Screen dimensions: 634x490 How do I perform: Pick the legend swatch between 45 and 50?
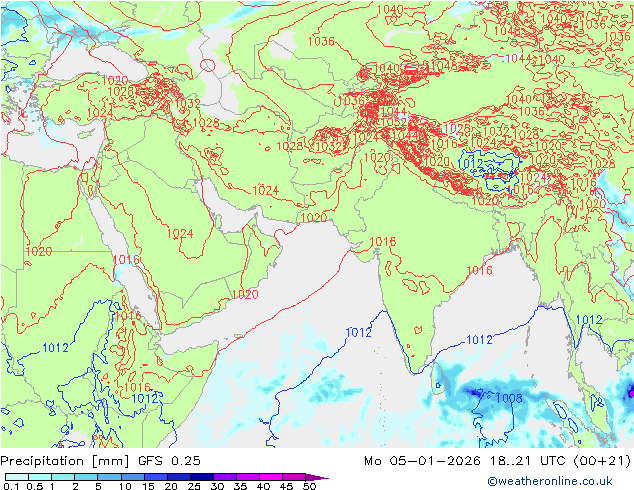coord(294,477)
